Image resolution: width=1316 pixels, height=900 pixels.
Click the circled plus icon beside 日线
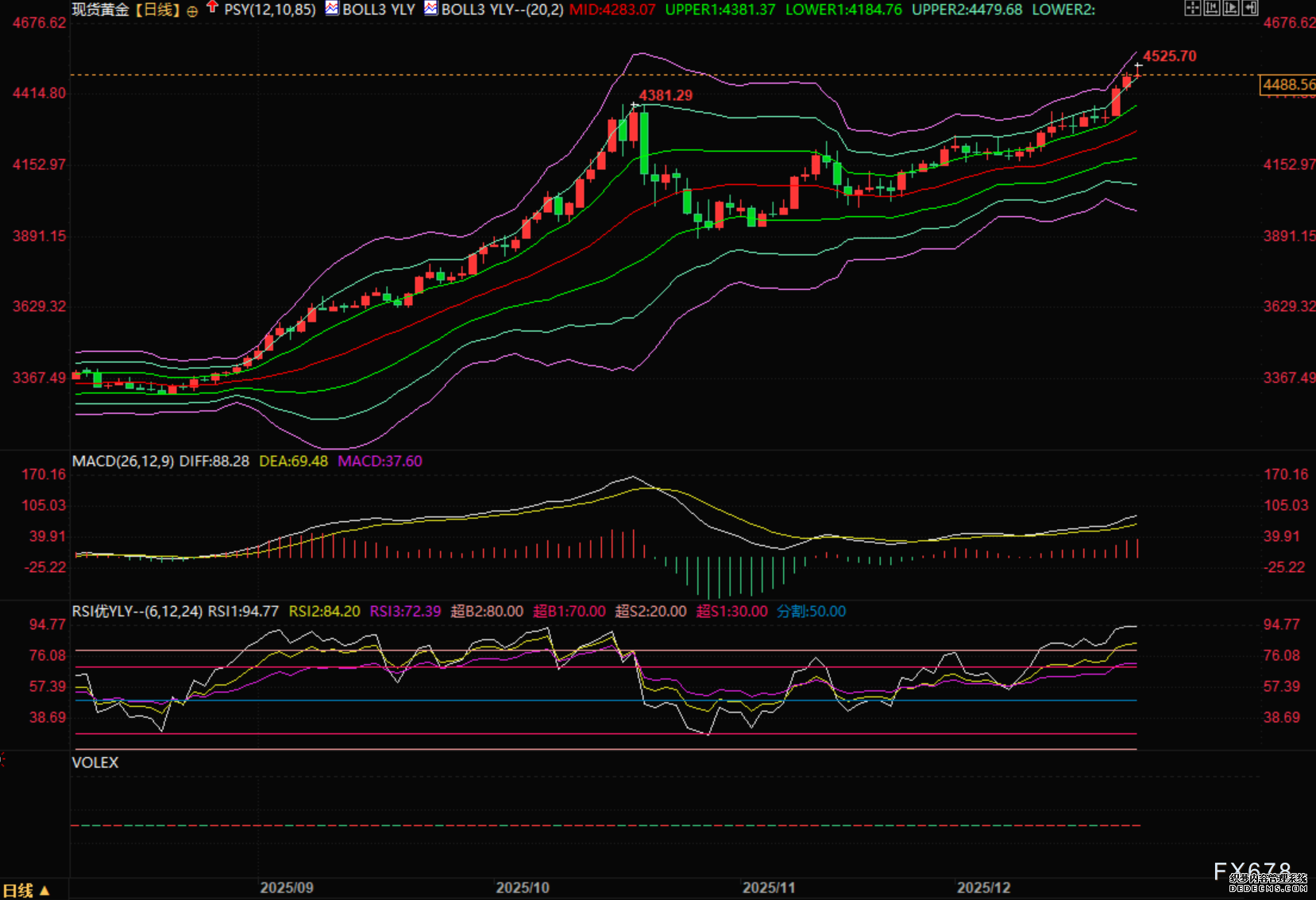tap(192, 11)
